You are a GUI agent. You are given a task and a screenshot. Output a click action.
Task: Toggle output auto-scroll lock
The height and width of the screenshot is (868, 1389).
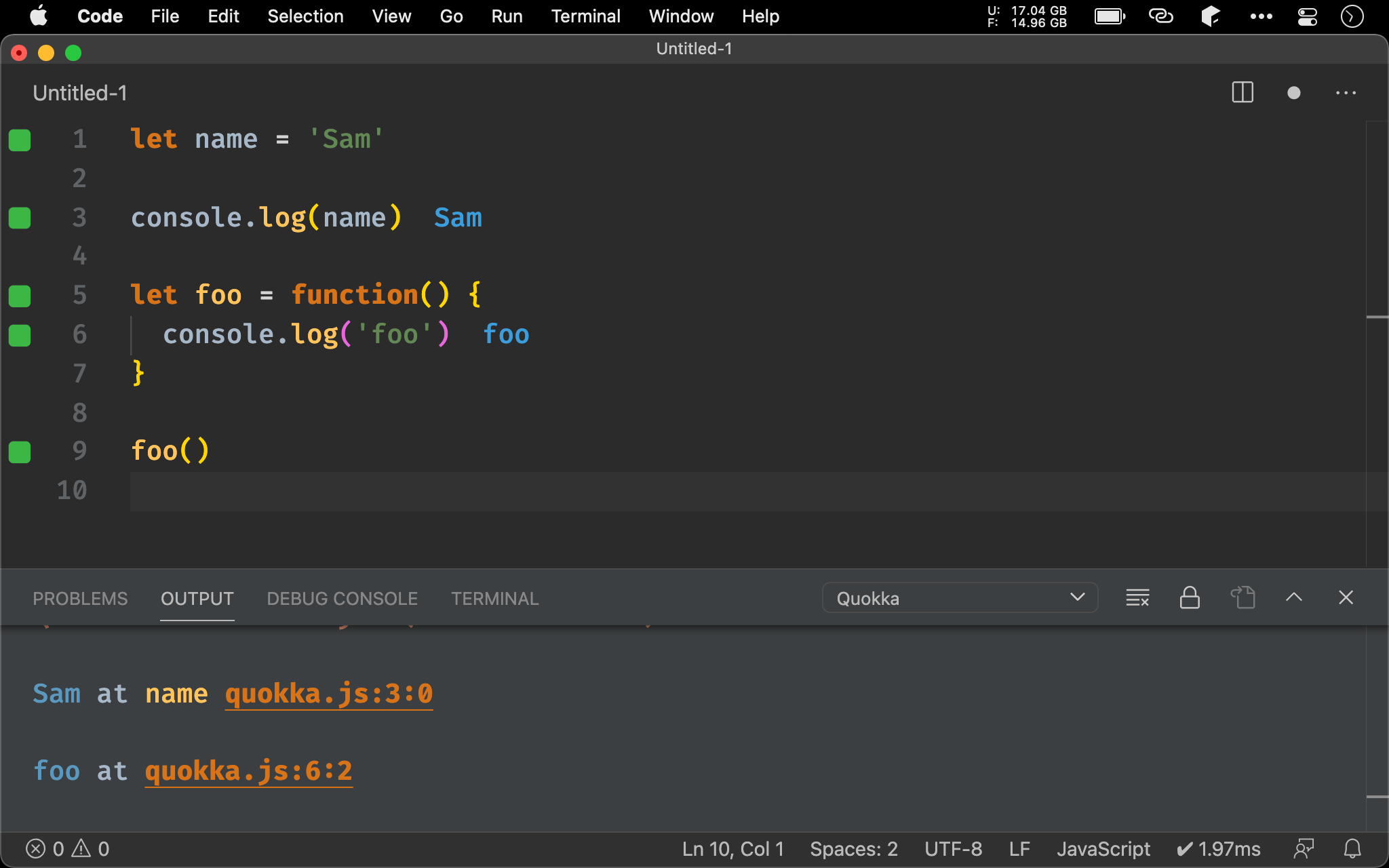1190,597
